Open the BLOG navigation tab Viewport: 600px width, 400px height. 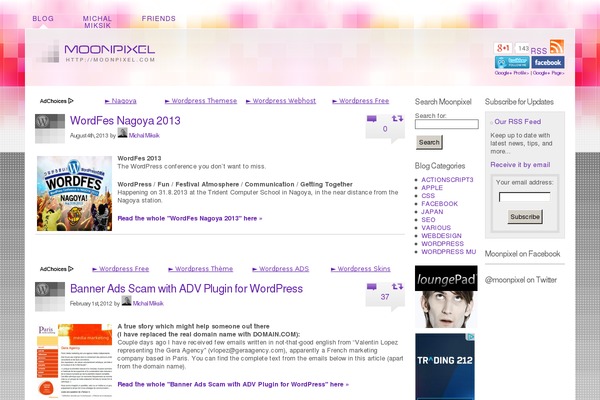tap(43, 18)
